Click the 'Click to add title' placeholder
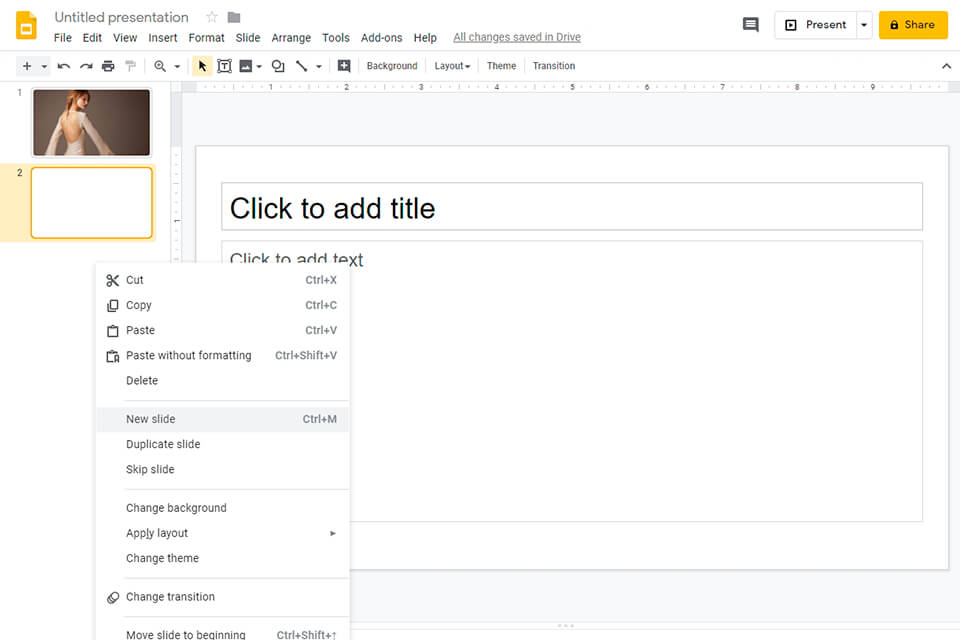The image size is (960, 640). (x=571, y=207)
